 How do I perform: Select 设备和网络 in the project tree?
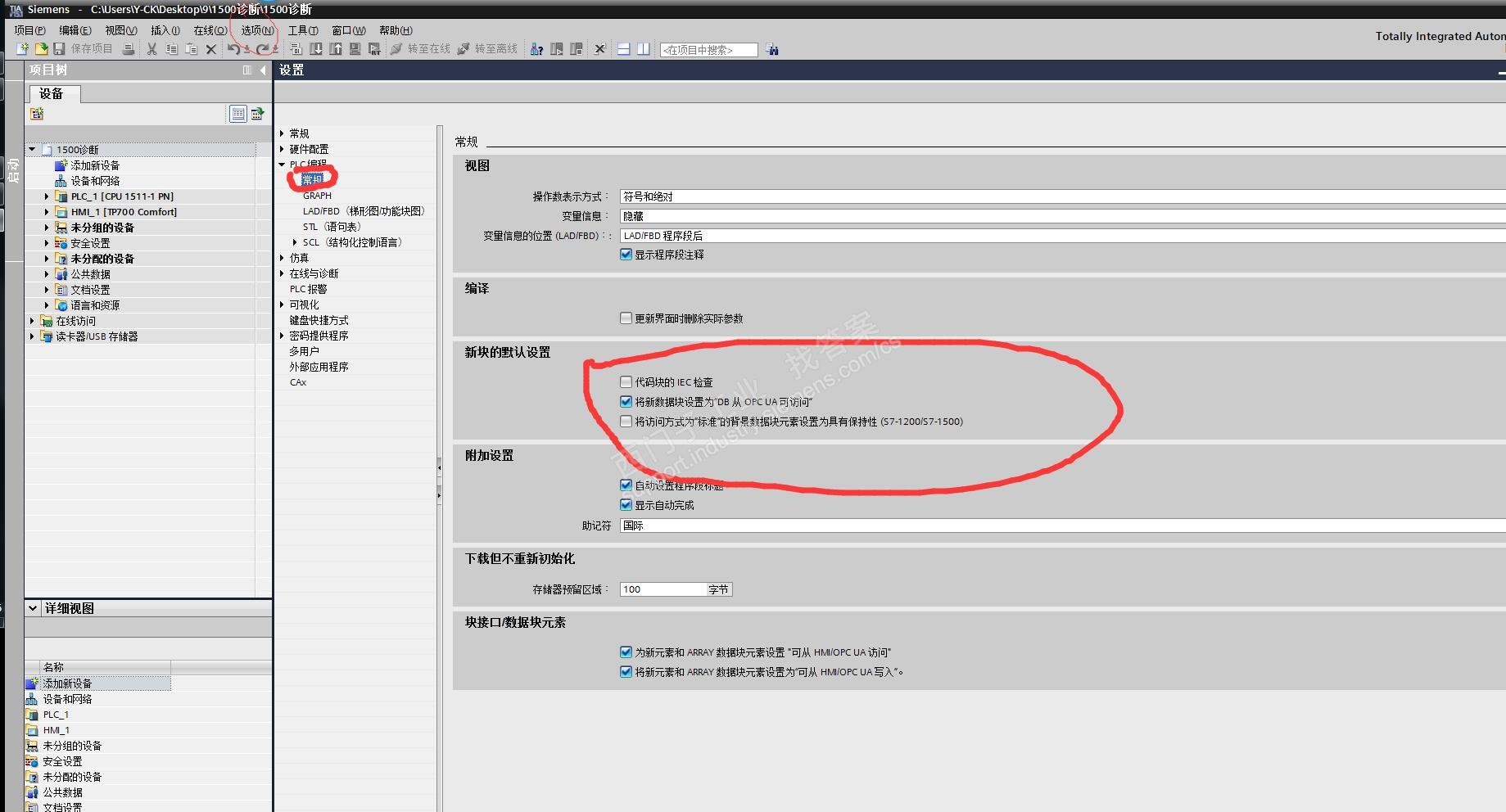click(x=95, y=181)
